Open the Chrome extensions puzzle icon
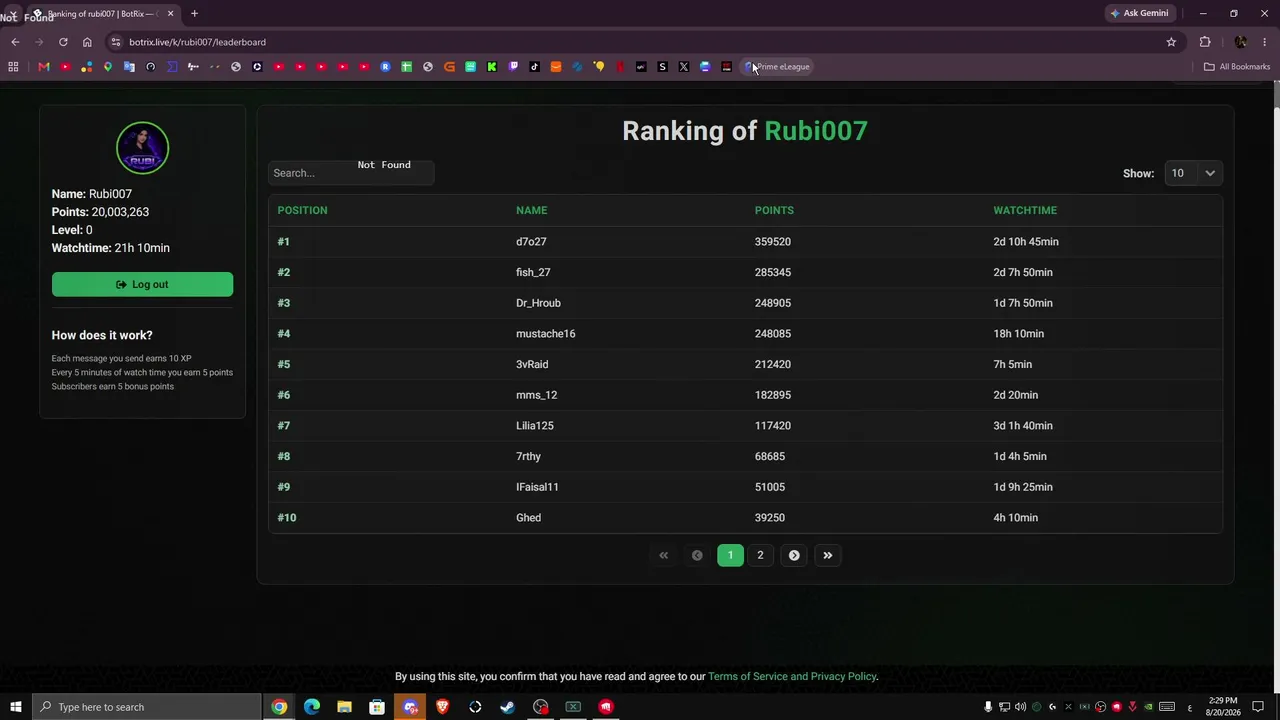 point(1205,42)
